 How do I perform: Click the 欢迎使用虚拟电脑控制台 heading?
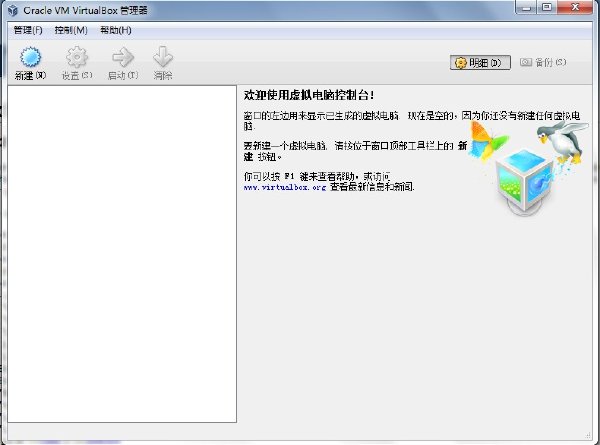(308, 95)
